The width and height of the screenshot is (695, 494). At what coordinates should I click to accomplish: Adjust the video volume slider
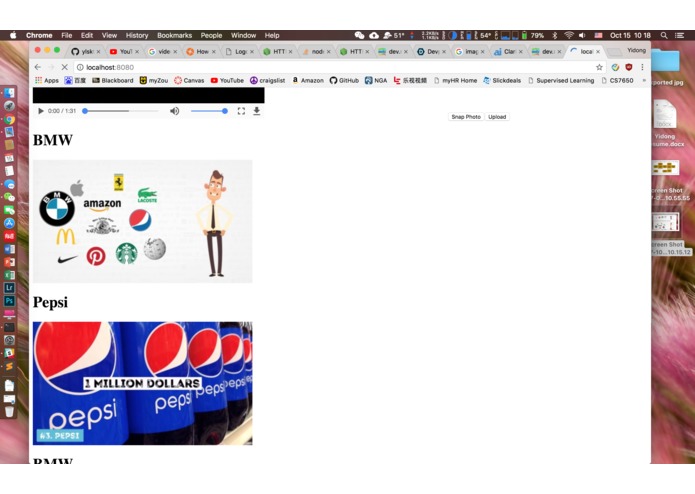click(209, 111)
